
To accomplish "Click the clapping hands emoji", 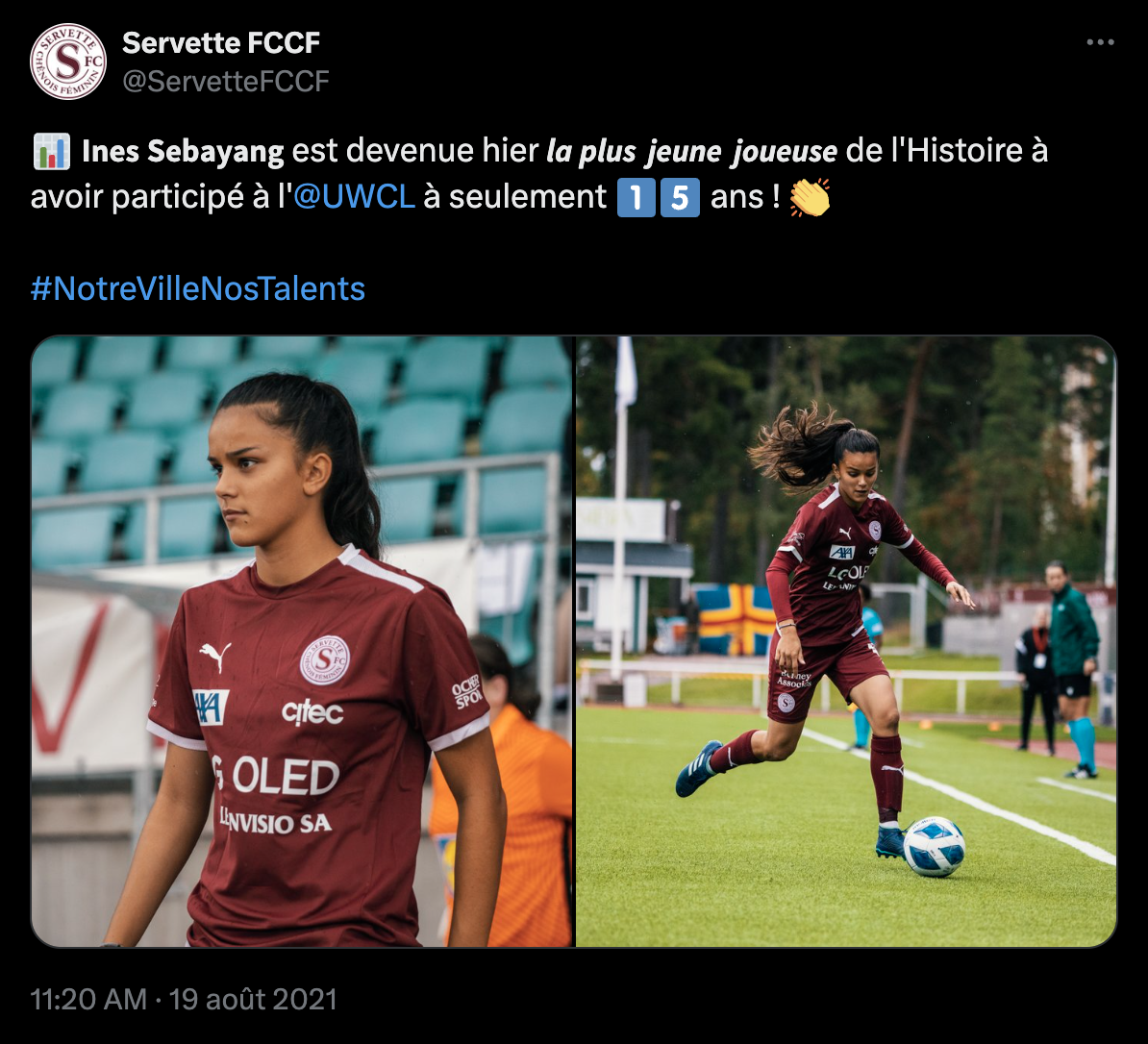I will [810, 198].
